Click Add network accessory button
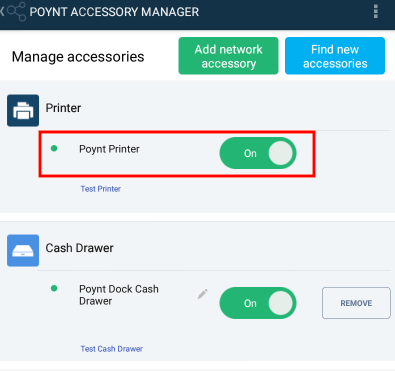Viewport: 395px width, 371px height. (x=228, y=56)
